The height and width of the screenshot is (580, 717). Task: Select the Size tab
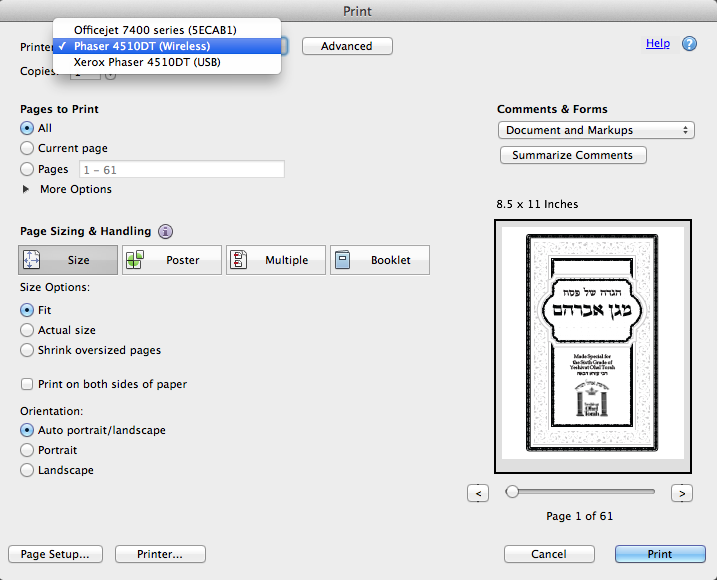(x=68, y=260)
